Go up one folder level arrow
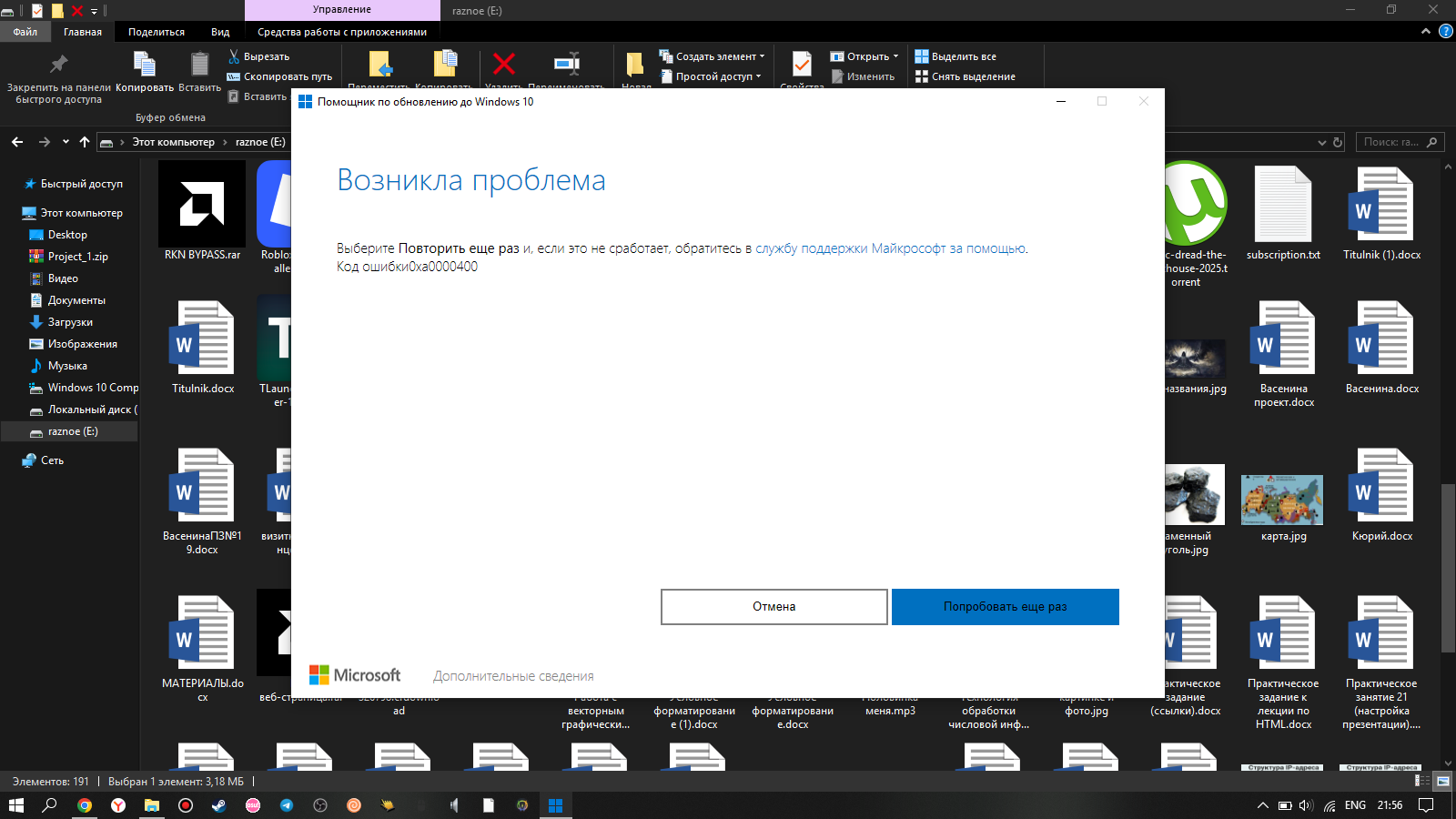The image size is (1456, 819). [85, 142]
